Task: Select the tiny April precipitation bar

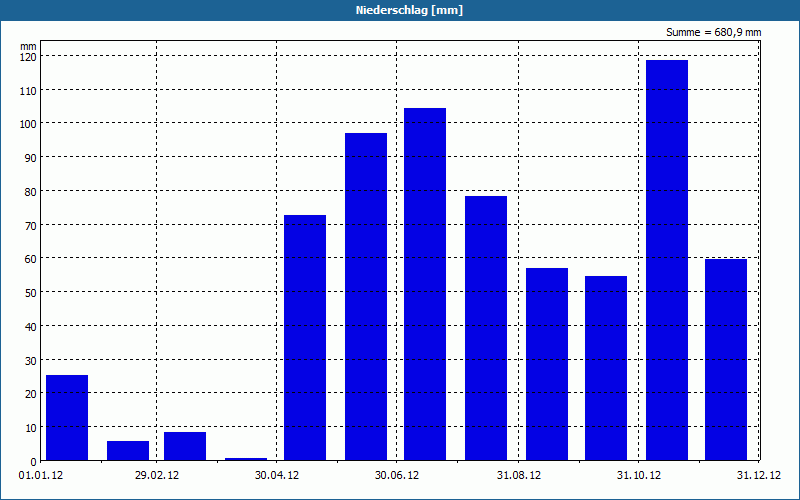Action: point(246,459)
